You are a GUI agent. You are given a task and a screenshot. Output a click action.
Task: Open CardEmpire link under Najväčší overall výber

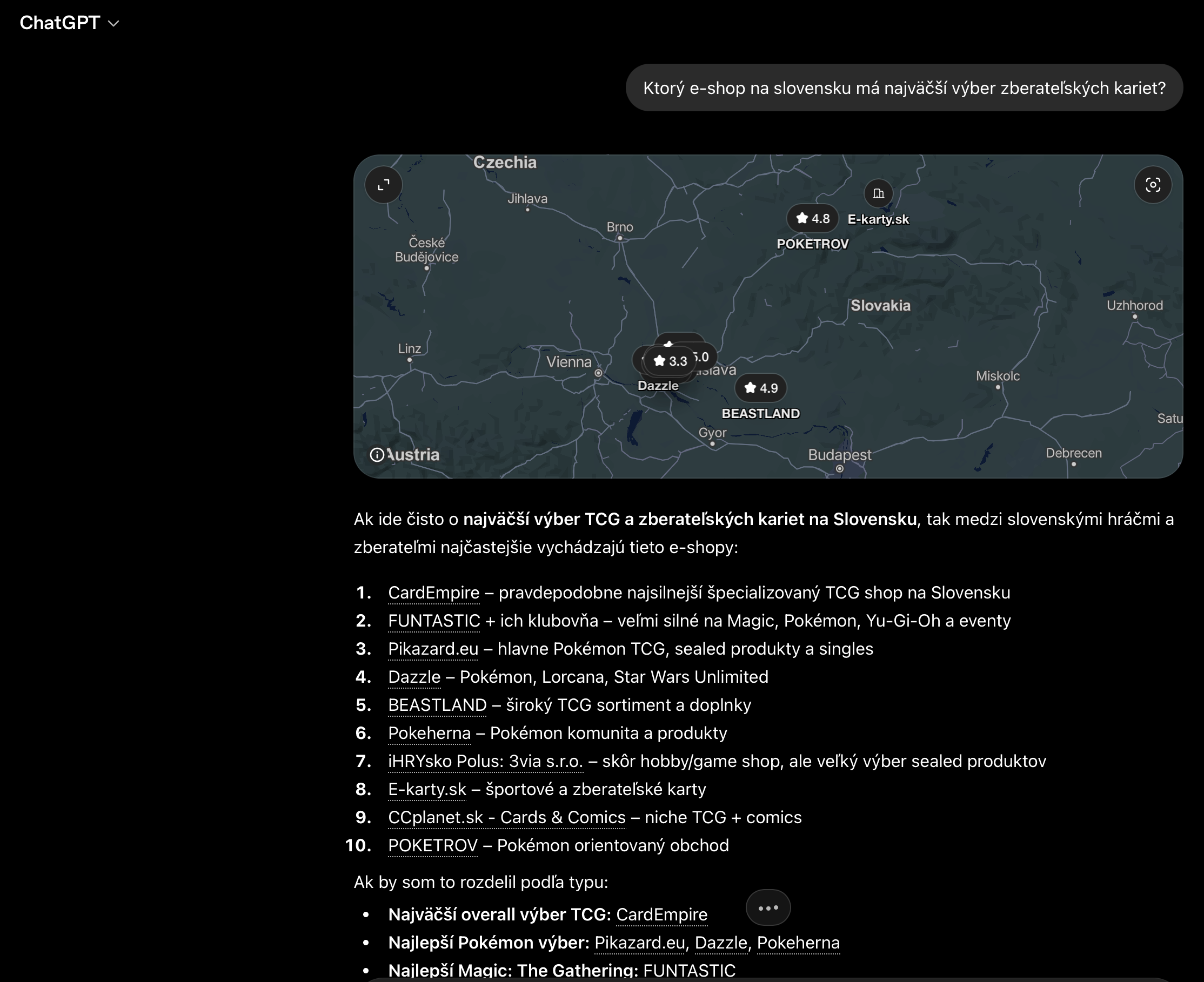[x=661, y=914]
